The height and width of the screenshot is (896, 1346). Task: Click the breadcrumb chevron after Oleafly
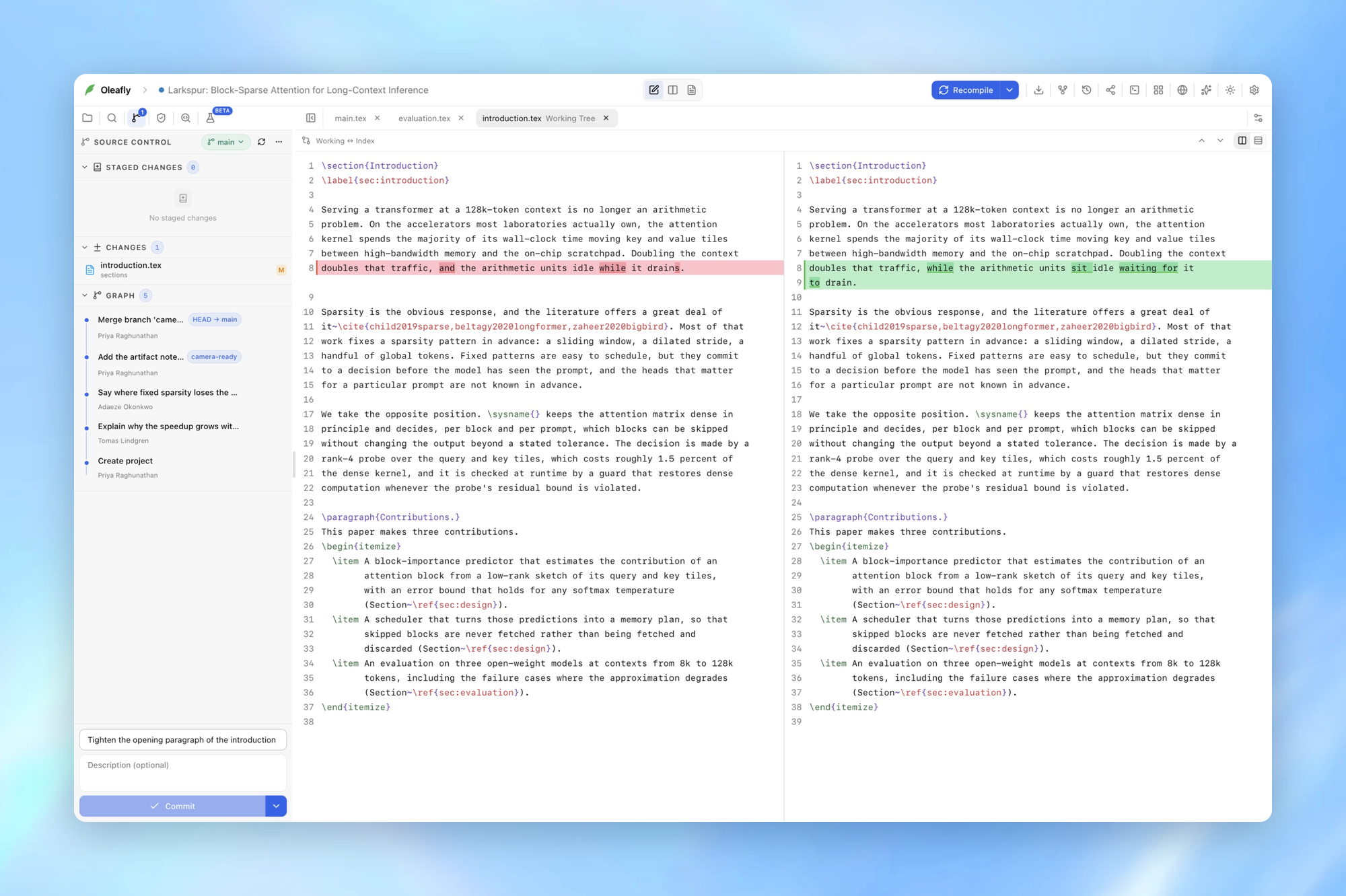[145, 90]
